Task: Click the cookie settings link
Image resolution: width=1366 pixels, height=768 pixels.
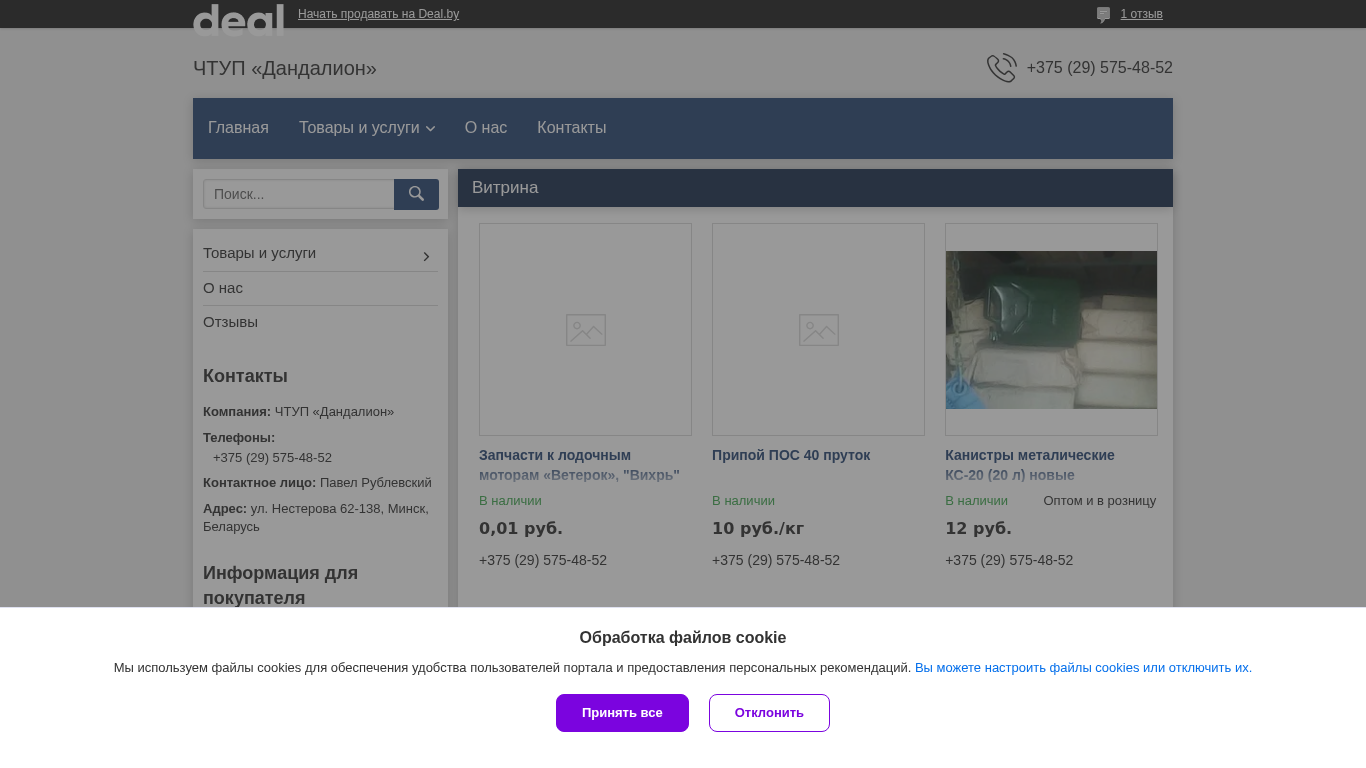Action: (x=1083, y=668)
